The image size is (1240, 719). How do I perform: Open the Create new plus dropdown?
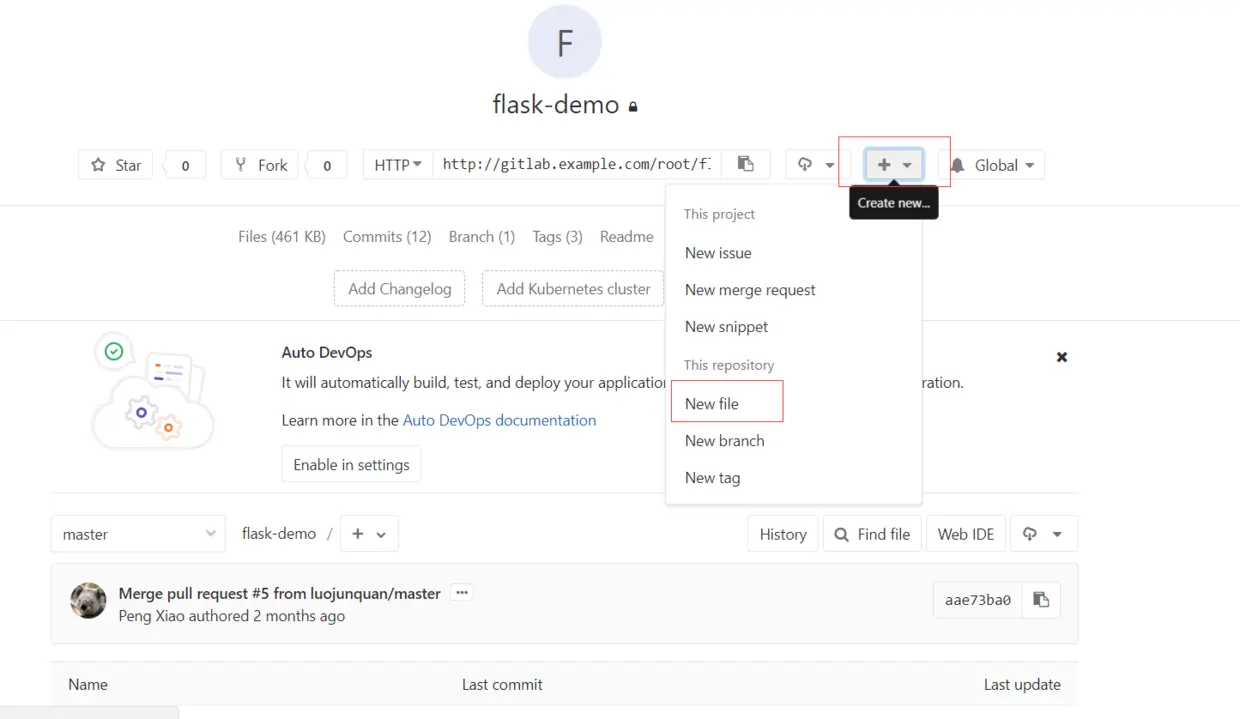coord(894,165)
